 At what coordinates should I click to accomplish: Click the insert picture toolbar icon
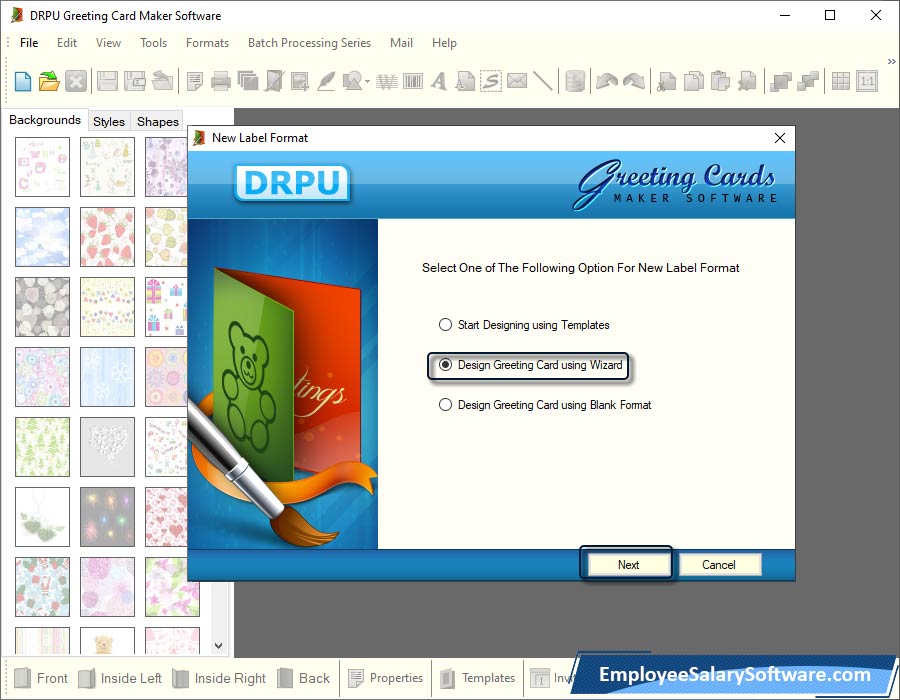300,81
